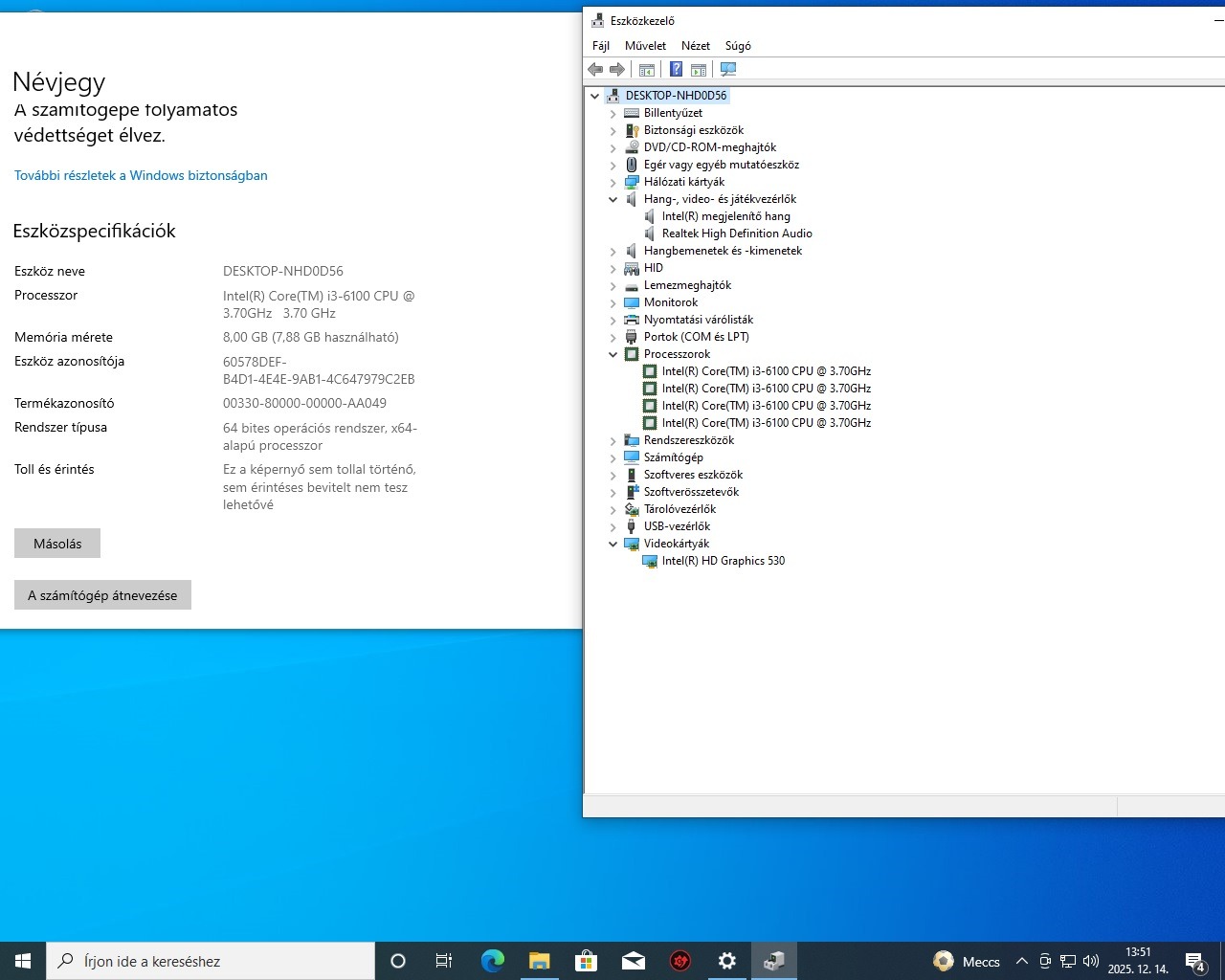
Task: Expand the Lemezmeghajtók category
Action: [613, 285]
